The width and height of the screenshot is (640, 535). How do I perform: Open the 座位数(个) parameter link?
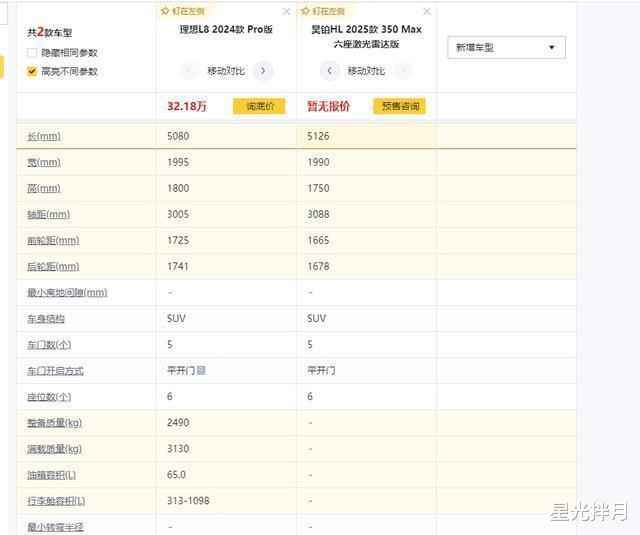49,397
